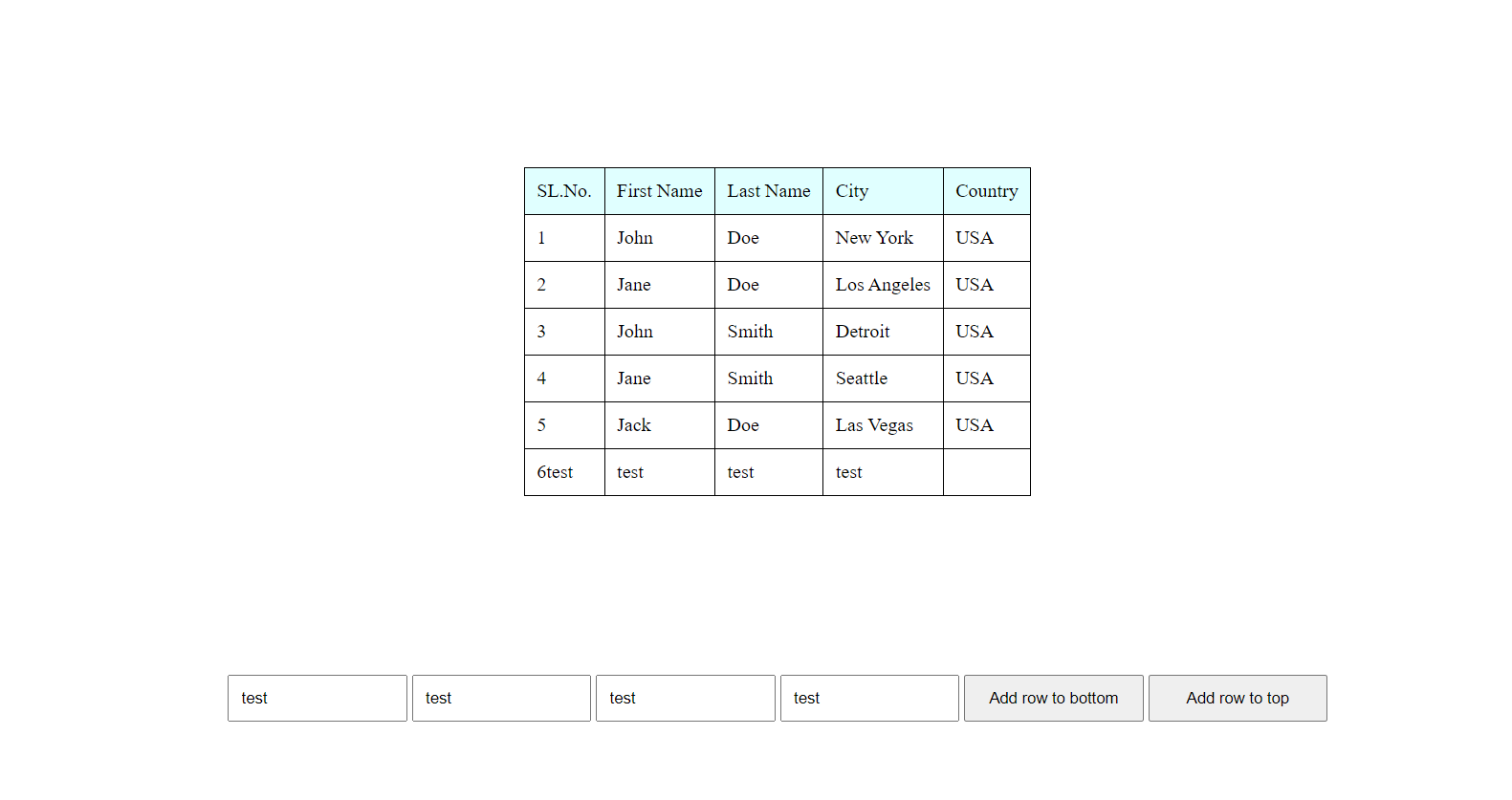Viewport: 1512px width, 800px height.
Task: Focus the third test input from the left
Action: click(x=686, y=698)
